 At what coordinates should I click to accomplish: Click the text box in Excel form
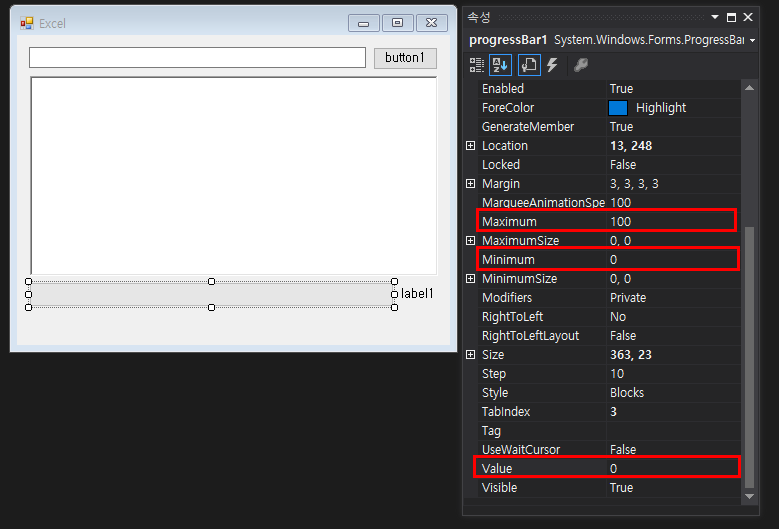click(x=197, y=58)
